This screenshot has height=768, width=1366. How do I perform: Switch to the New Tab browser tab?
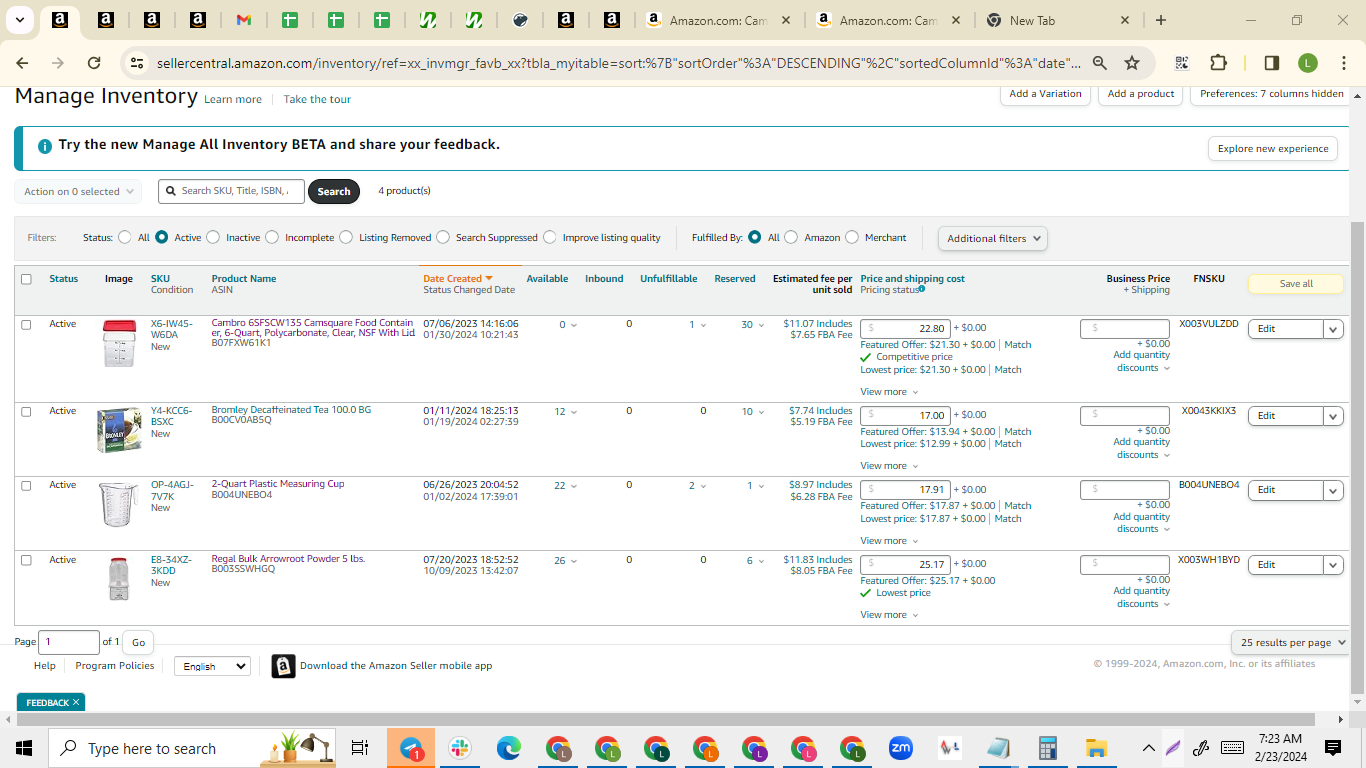(1058, 20)
